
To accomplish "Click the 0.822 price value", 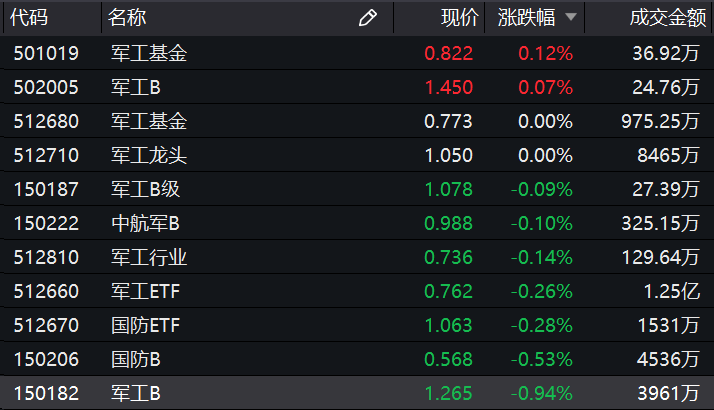I will [x=448, y=54].
